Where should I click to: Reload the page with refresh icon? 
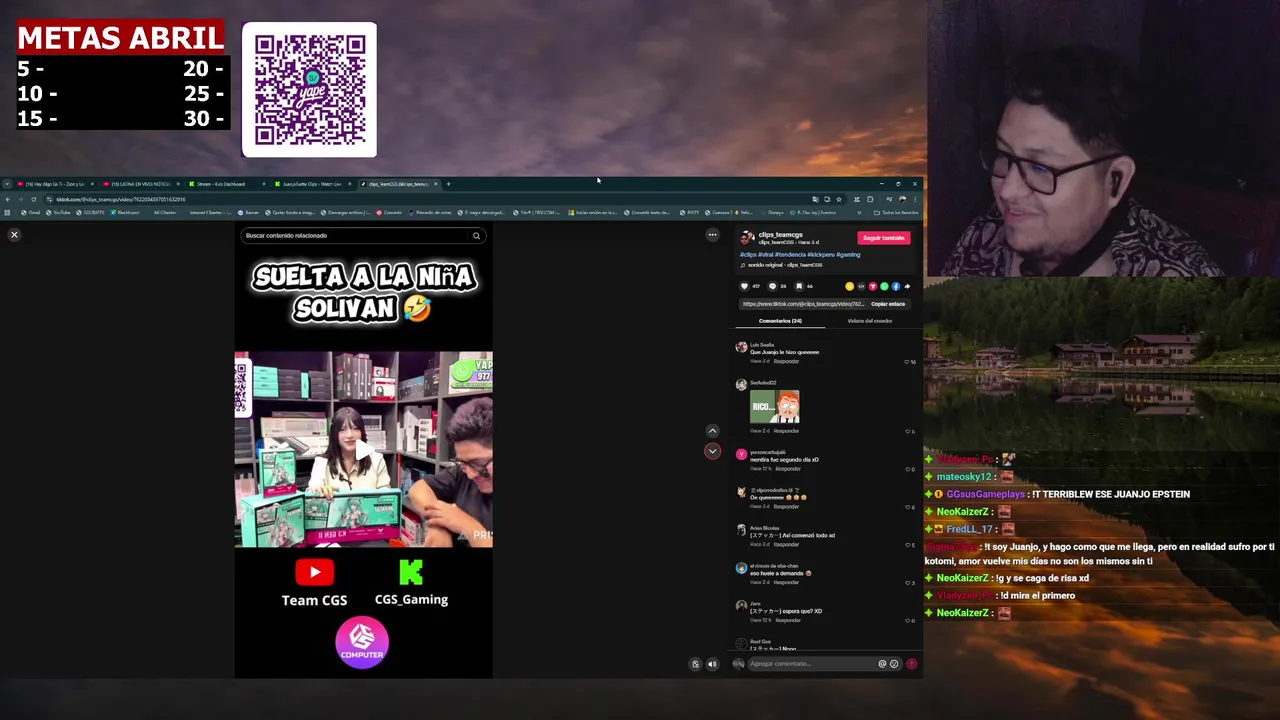click(x=33, y=199)
